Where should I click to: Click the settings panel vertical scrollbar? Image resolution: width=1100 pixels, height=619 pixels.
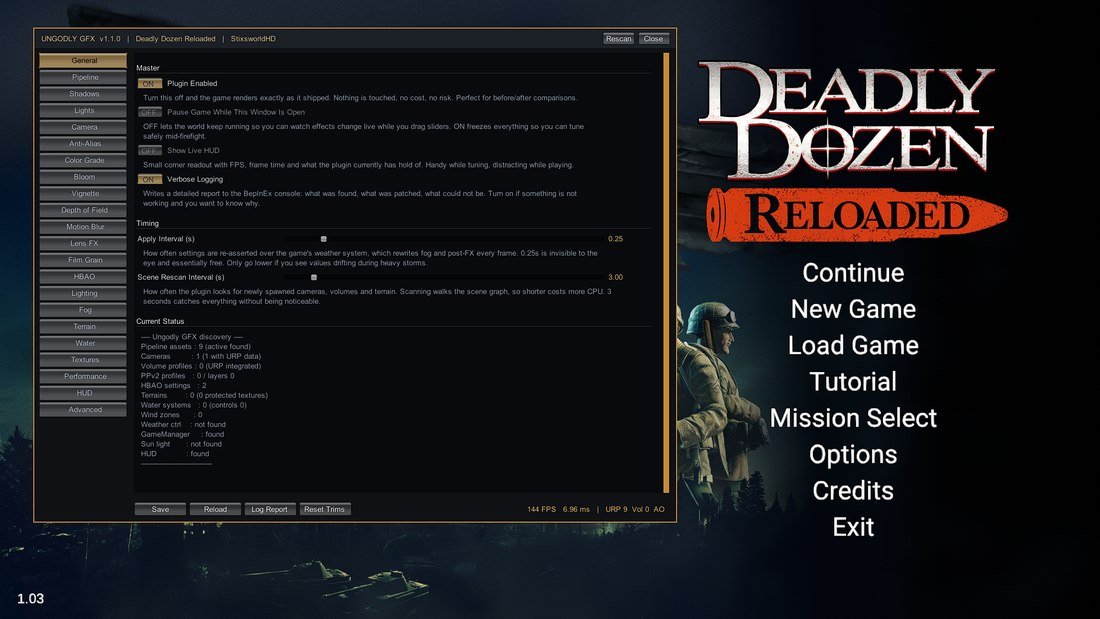tap(666, 272)
